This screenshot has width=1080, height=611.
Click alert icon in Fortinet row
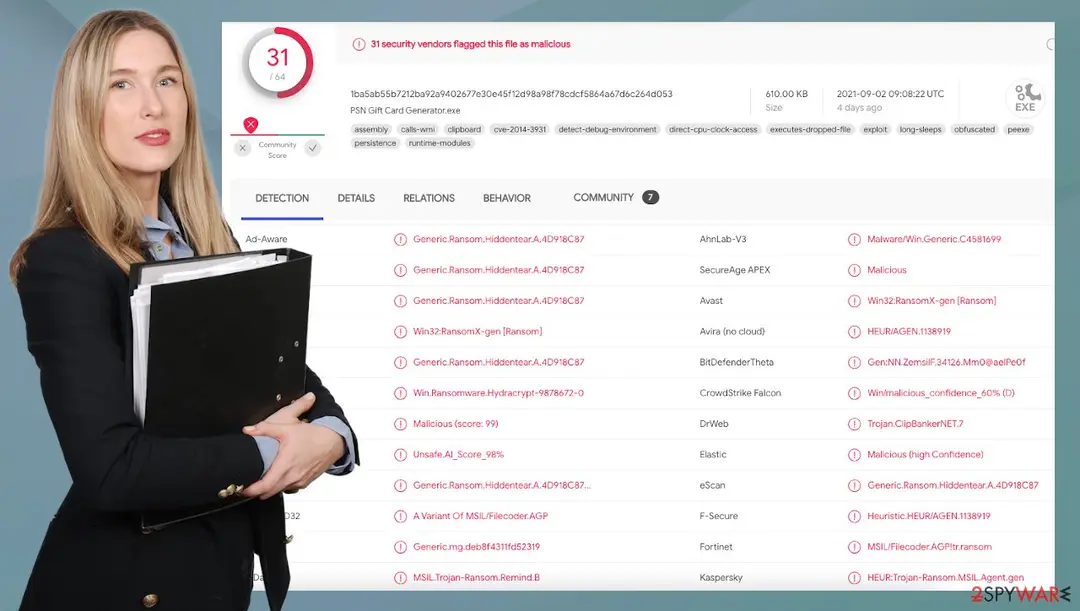(854, 547)
